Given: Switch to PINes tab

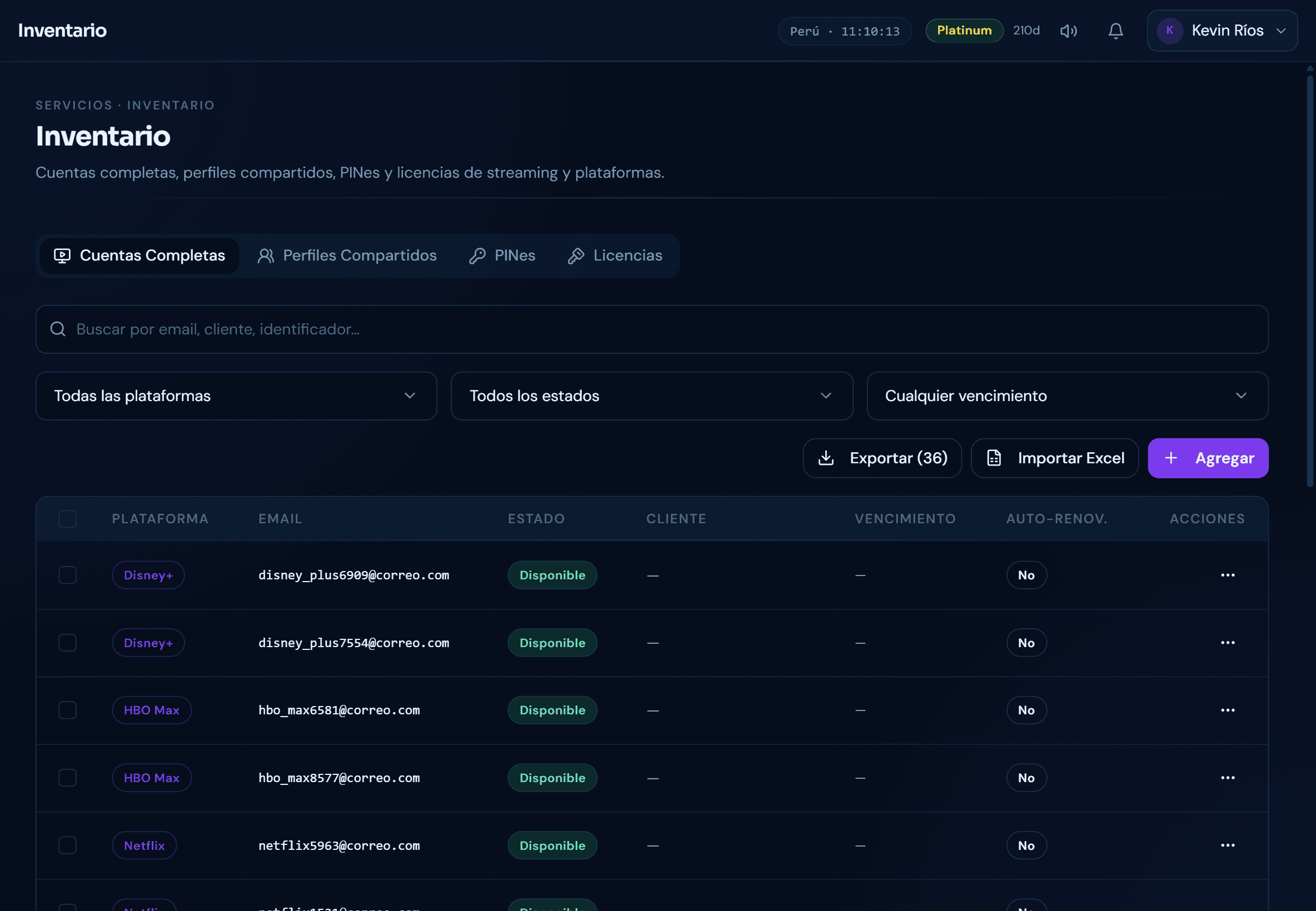Looking at the screenshot, I should (502, 256).
